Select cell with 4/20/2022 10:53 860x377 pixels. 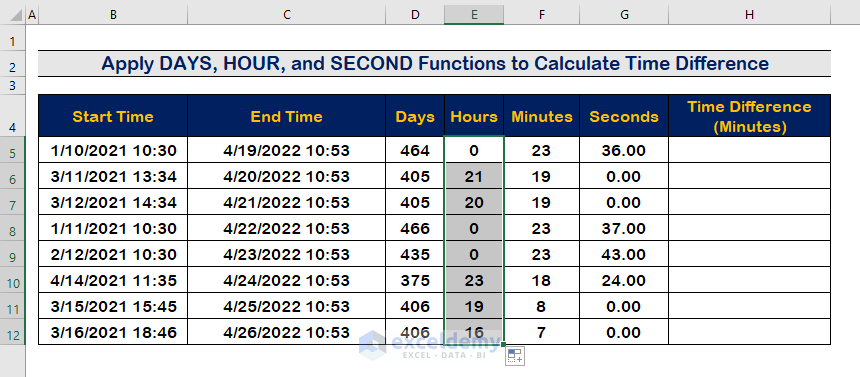tap(286, 176)
